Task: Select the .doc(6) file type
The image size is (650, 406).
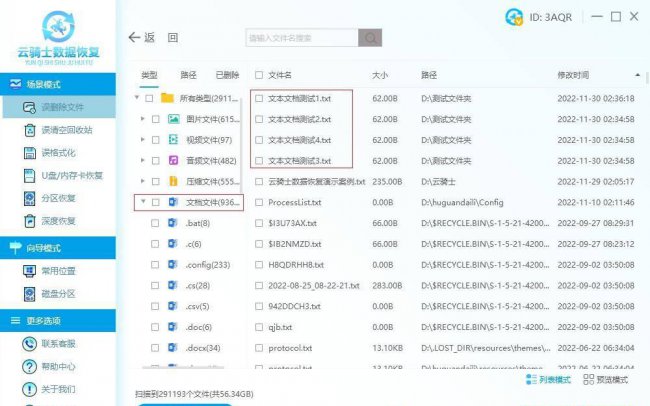Action: (x=198, y=327)
